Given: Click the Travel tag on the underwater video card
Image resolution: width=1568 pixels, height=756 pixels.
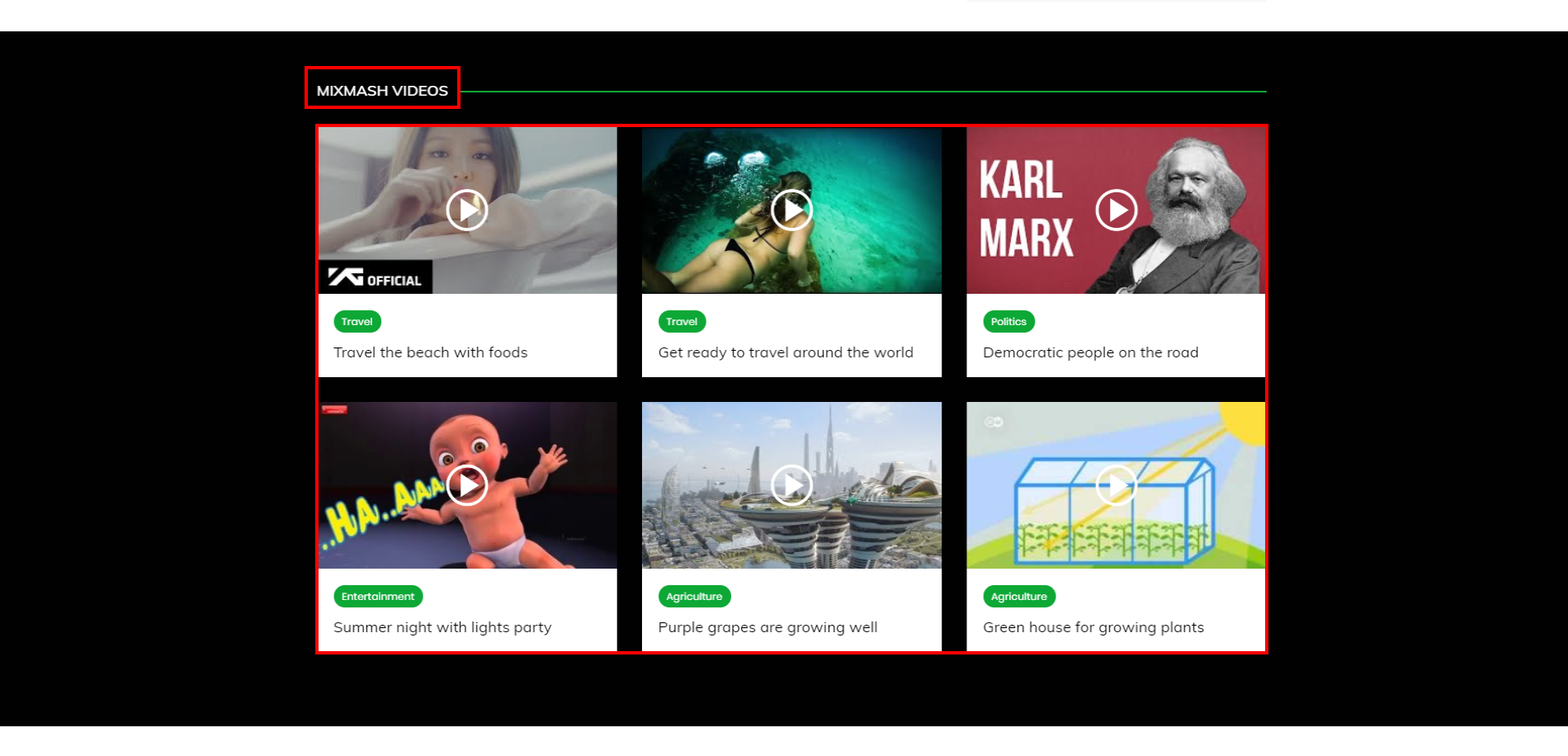Looking at the screenshot, I should [682, 322].
